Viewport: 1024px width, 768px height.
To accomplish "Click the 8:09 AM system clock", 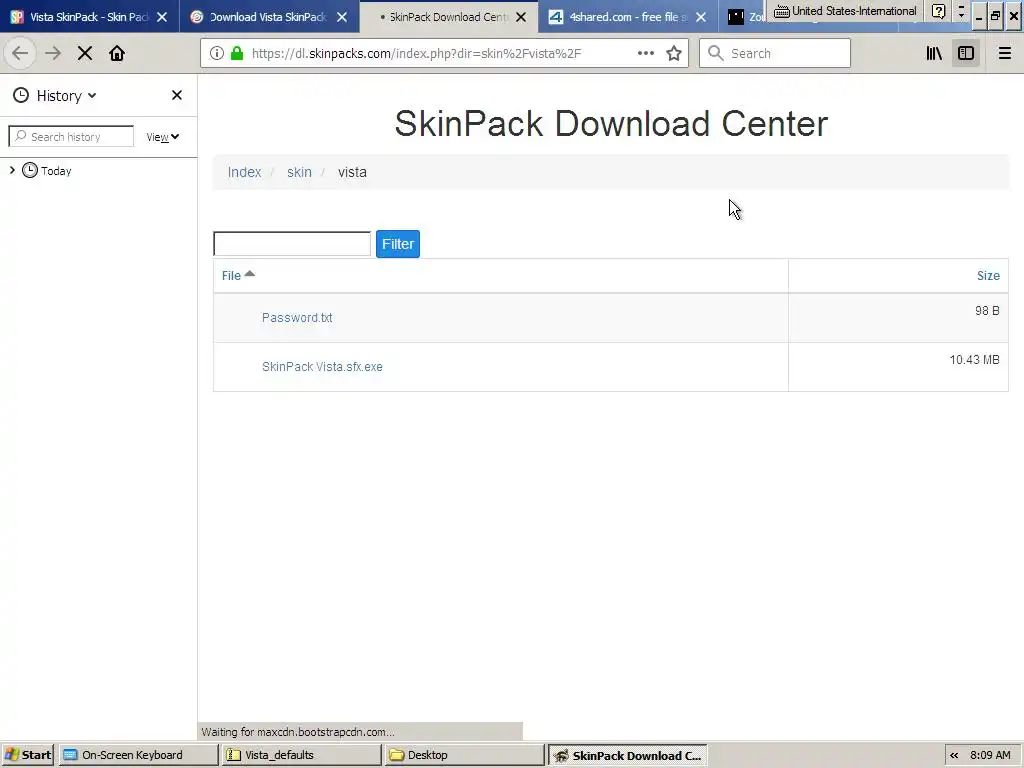I will tap(990, 755).
